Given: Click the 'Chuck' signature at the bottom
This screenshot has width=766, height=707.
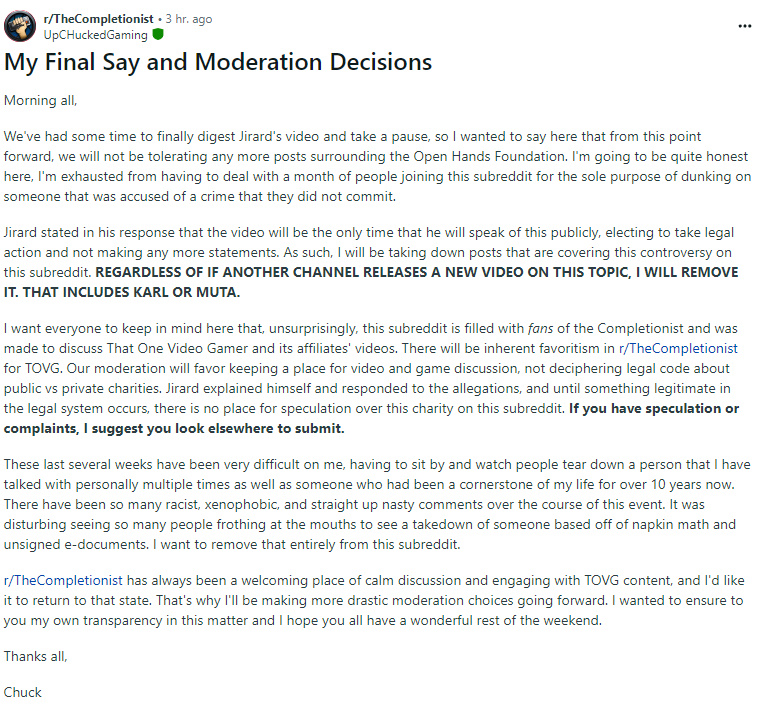Looking at the screenshot, I should point(23,692).
